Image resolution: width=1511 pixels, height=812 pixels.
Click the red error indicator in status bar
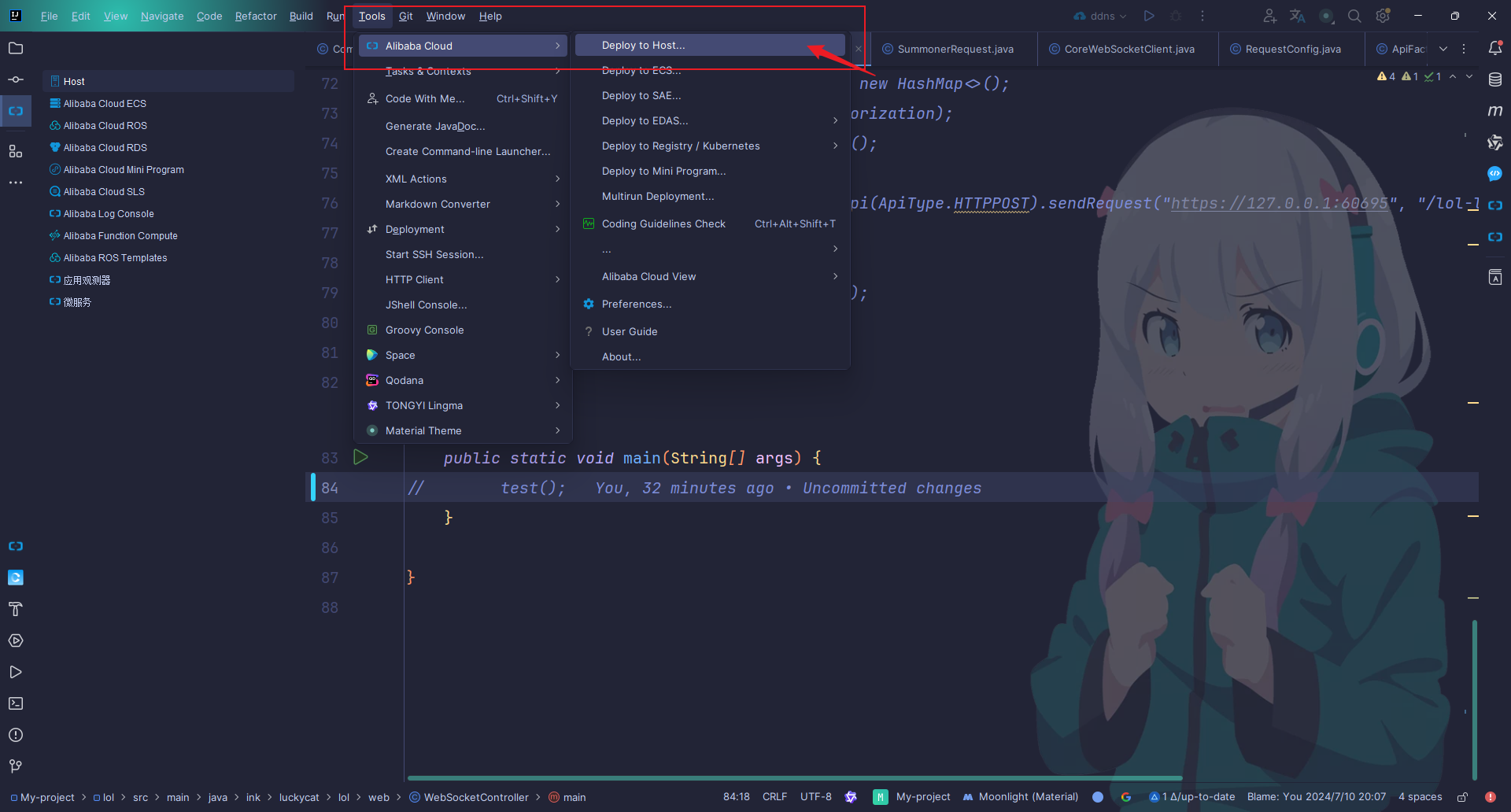point(1491,797)
